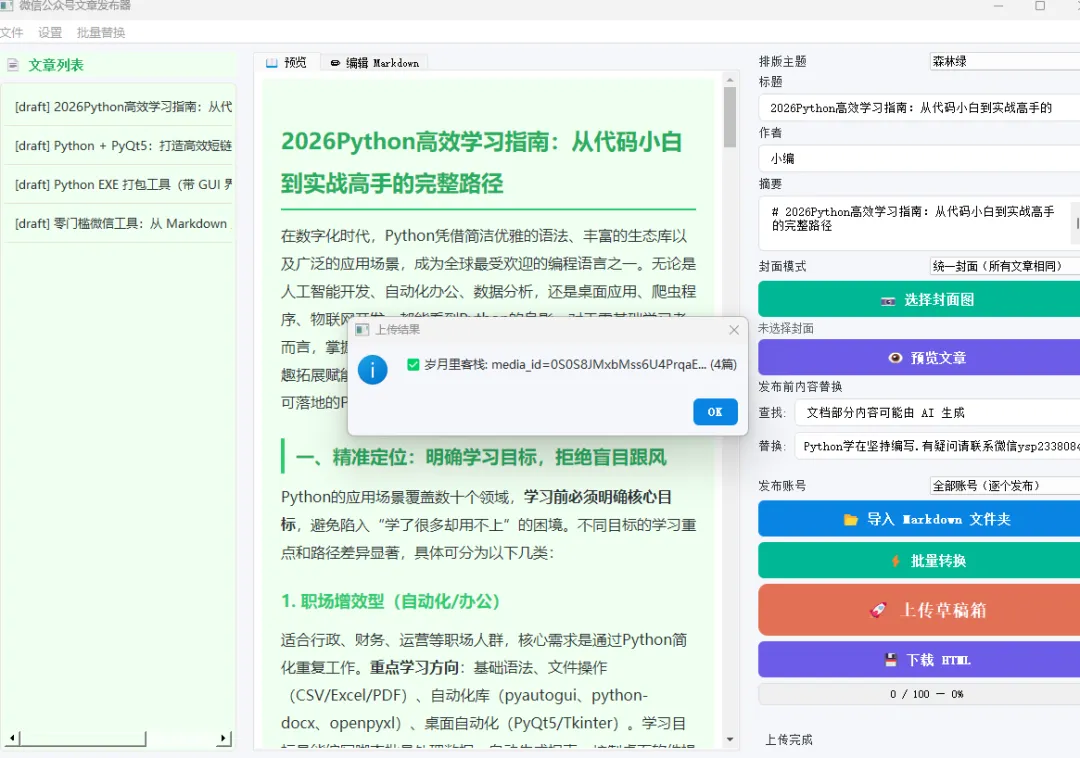Viewport: 1080px width, 758px height.
Task: Click the 上传草稿箱 button
Action: (x=920, y=610)
